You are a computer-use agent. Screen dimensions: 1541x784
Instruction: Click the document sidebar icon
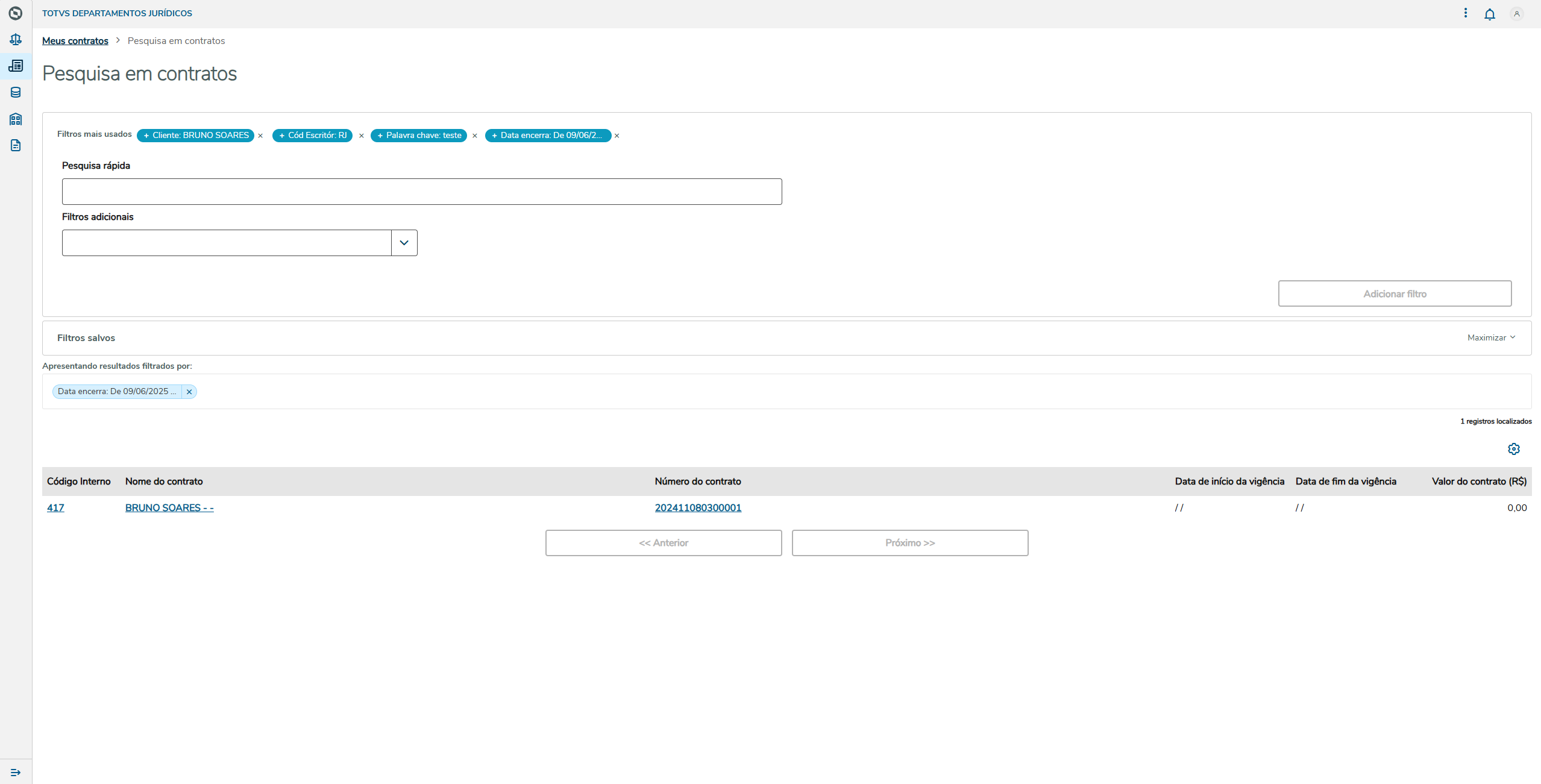click(16, 145)
